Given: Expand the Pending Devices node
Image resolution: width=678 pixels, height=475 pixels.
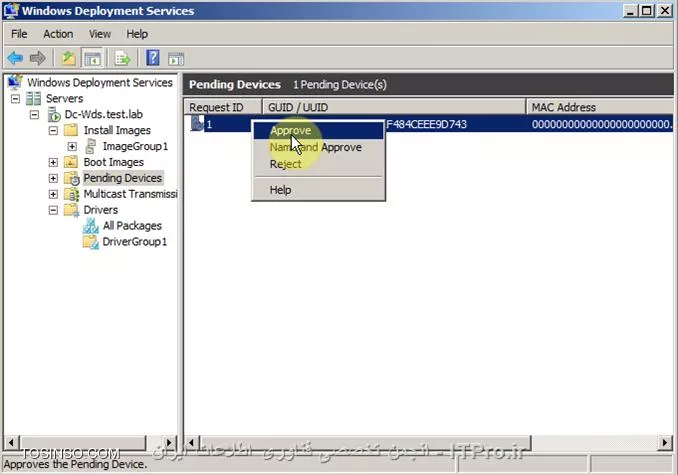Looking at the screenshot, I should click(53, 179).
